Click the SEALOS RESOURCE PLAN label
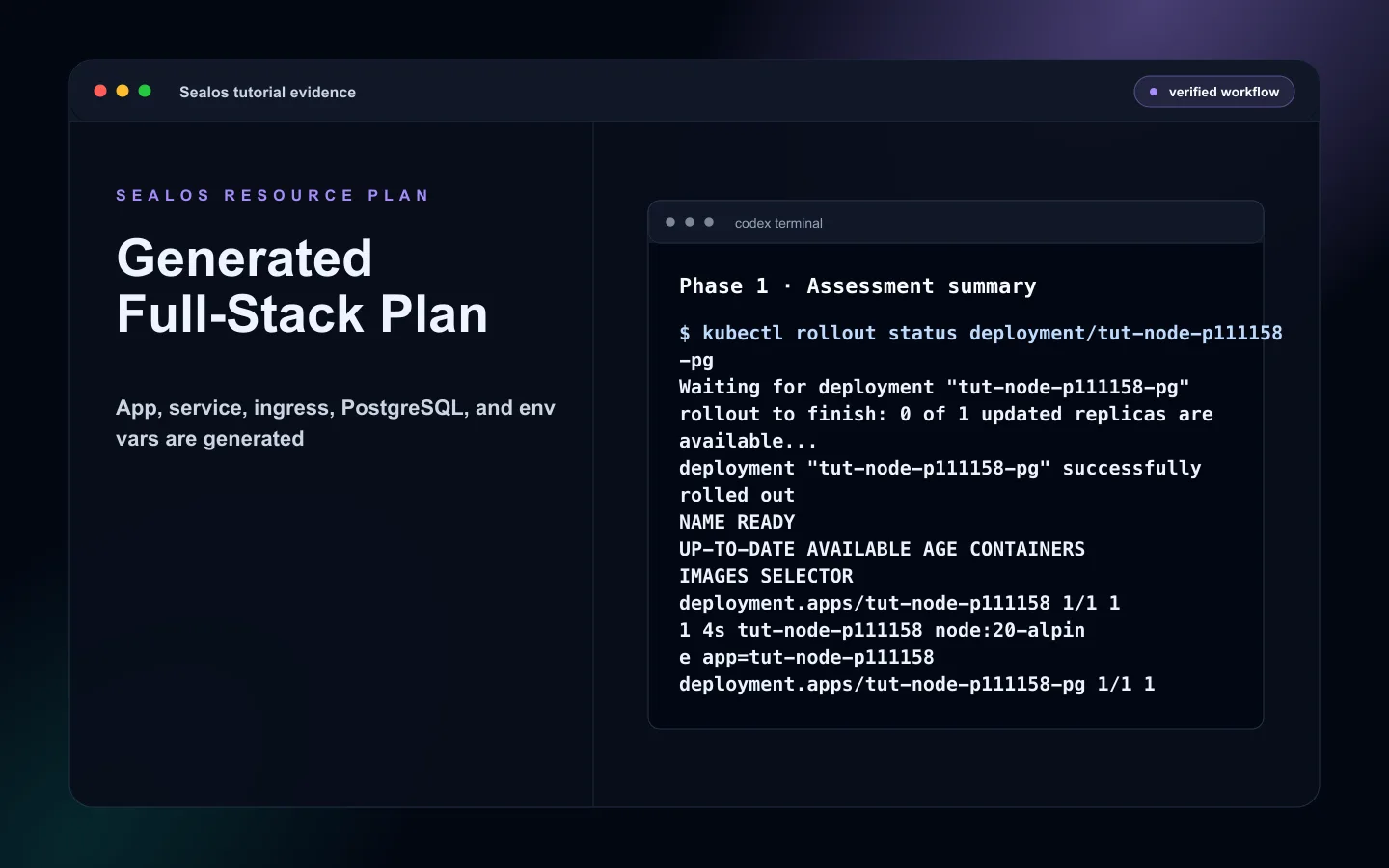The height and width of the screenshot is (868, 1389). [273, 195]
